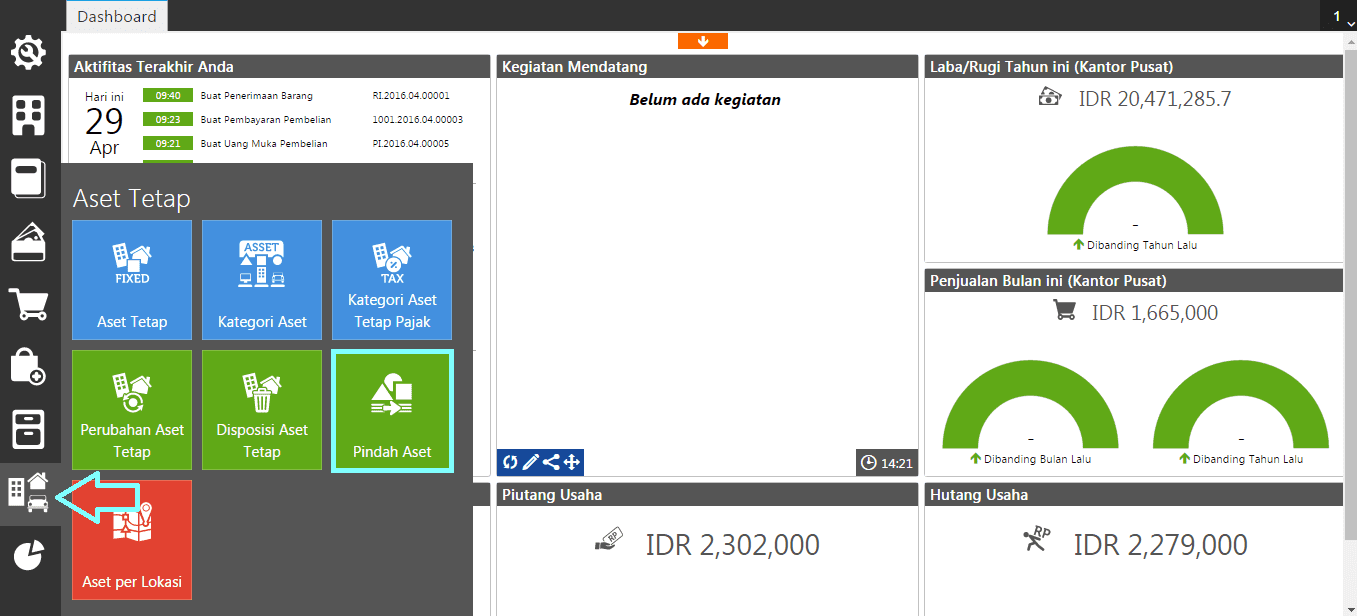1357x616 pixels.
Task: Select Pindah Aset from the Aset Tetap menu
Action: [x=392, y=410]
